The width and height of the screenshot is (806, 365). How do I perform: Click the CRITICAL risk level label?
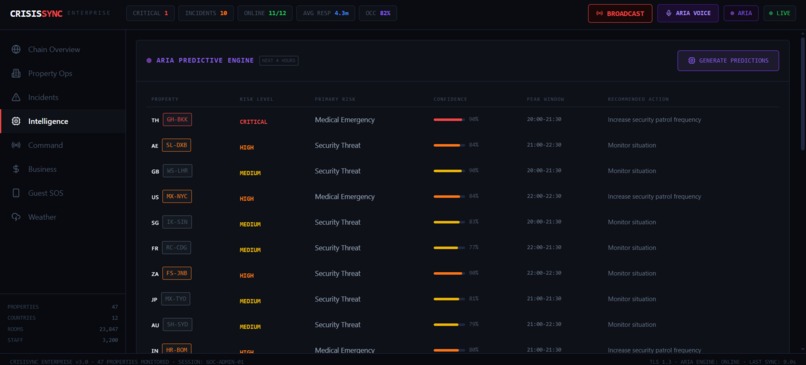pyautogui.click(x=253, y=122)
